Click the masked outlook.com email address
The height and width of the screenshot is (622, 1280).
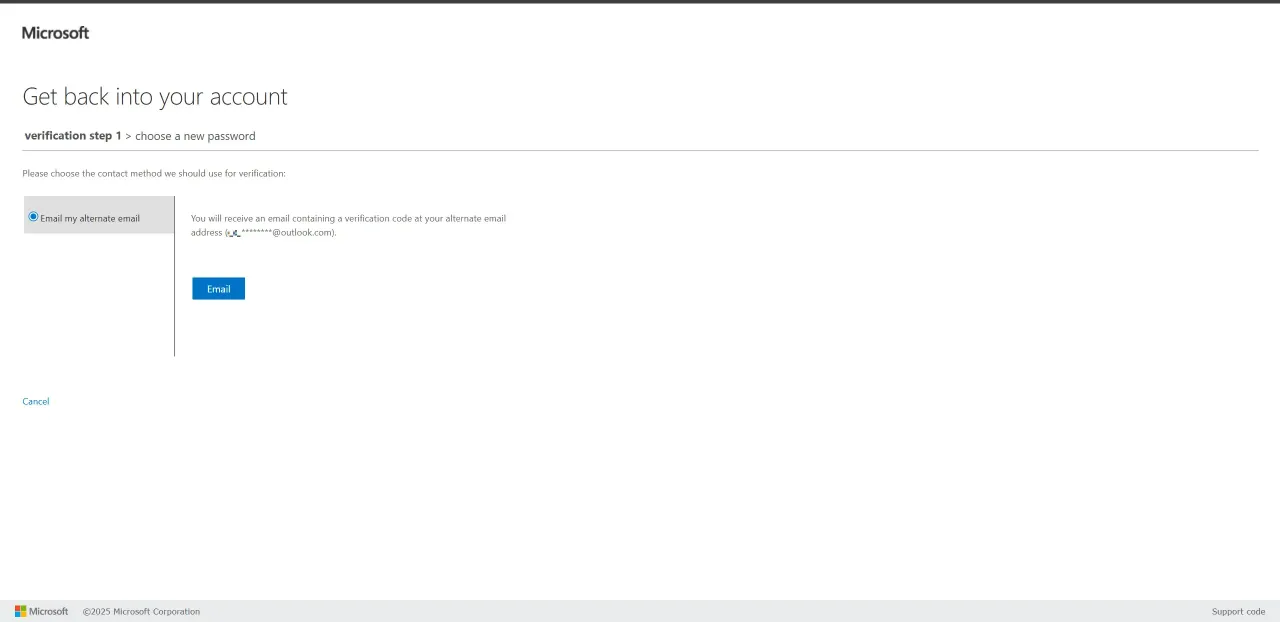pos(281,233)
